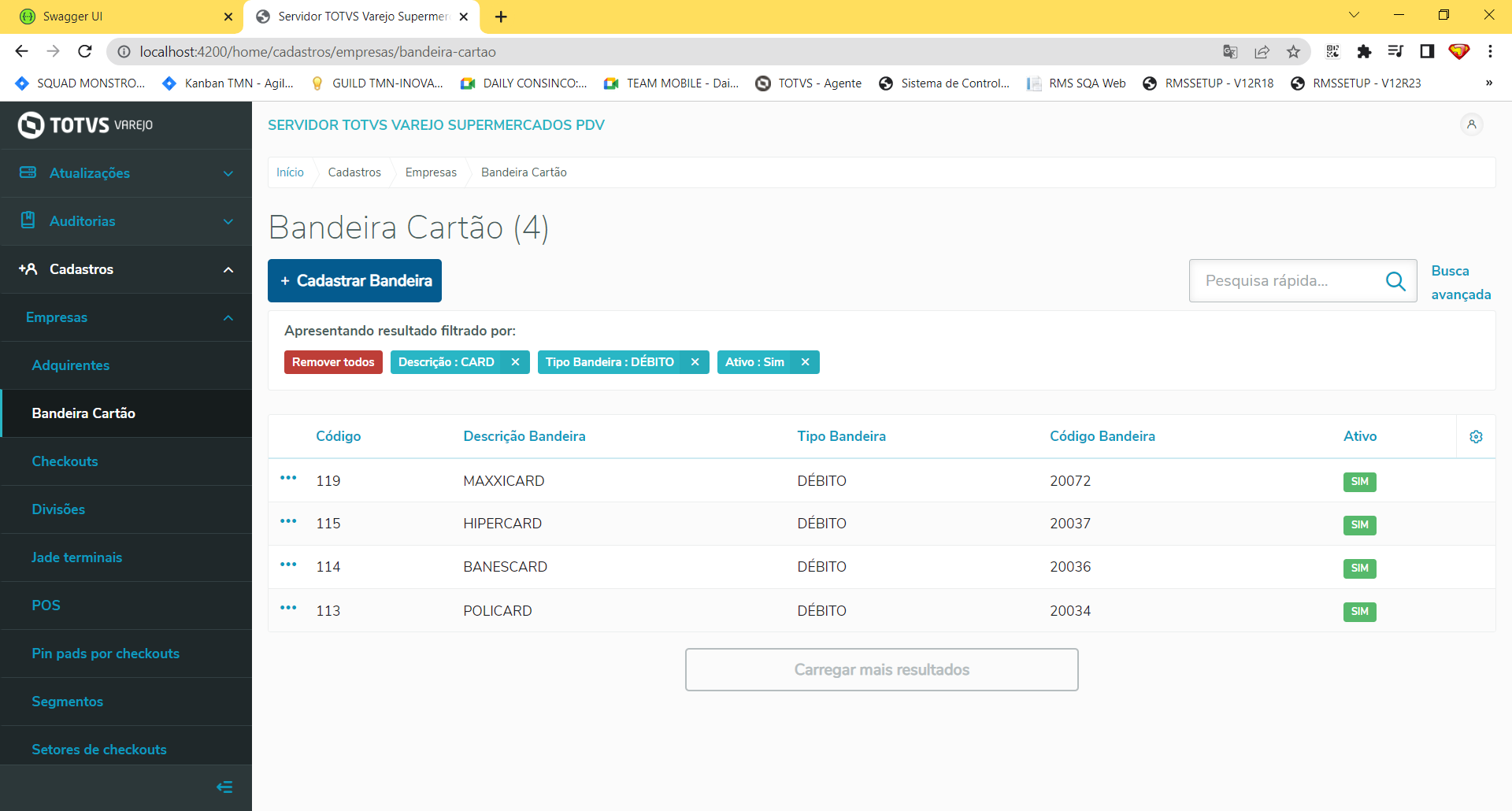
Task: Go back in browser history
Action: pyautogui.click(x=21, y=51)
